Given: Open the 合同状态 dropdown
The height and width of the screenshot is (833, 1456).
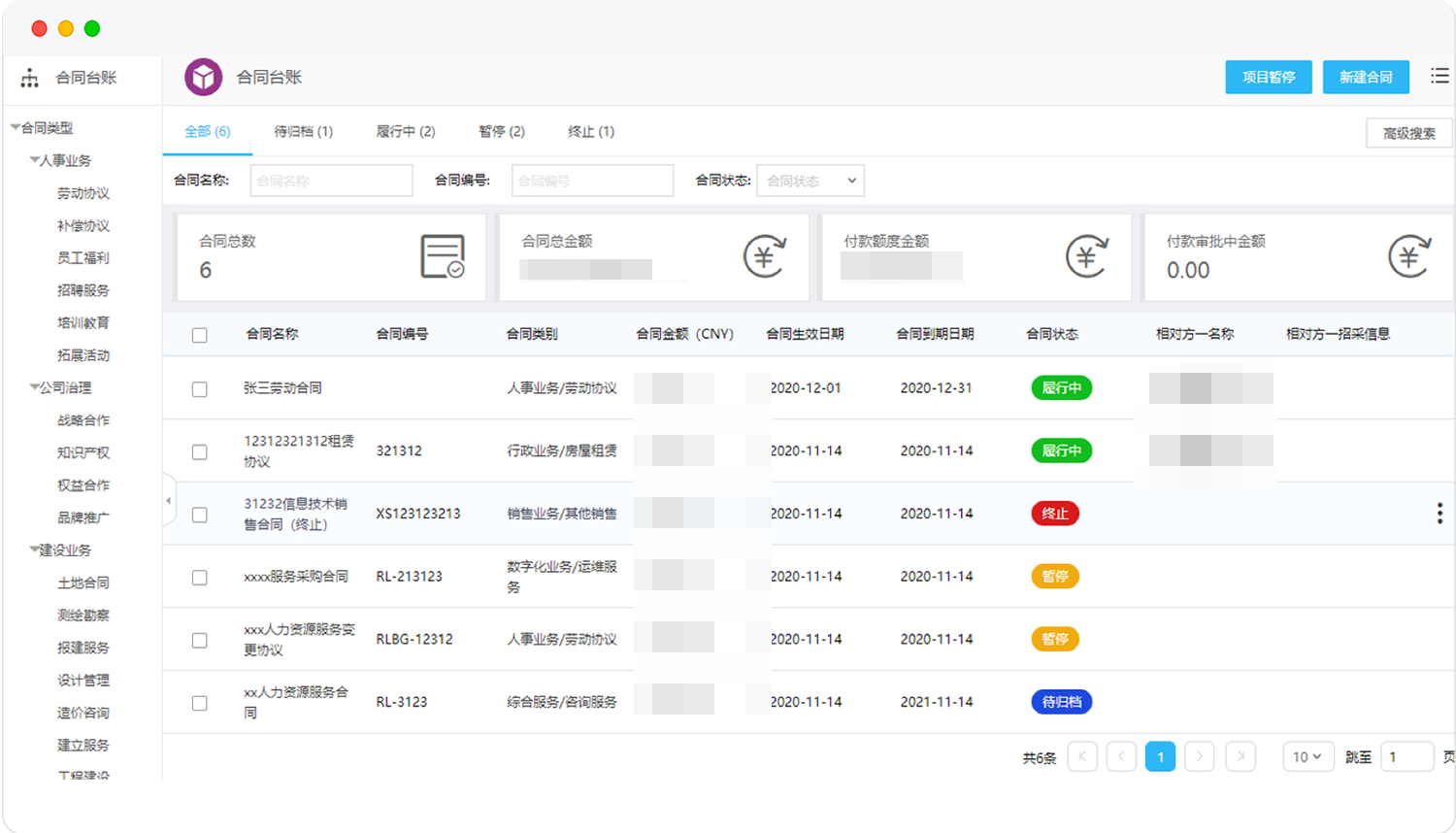Looking at the screenshot, I should [x=811, y=181].
